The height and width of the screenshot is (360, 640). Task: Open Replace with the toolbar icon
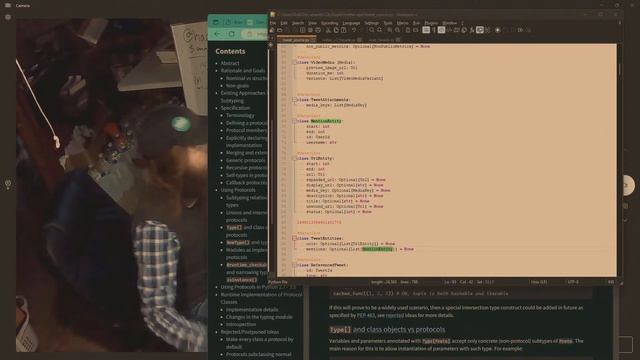coord(379,30)
